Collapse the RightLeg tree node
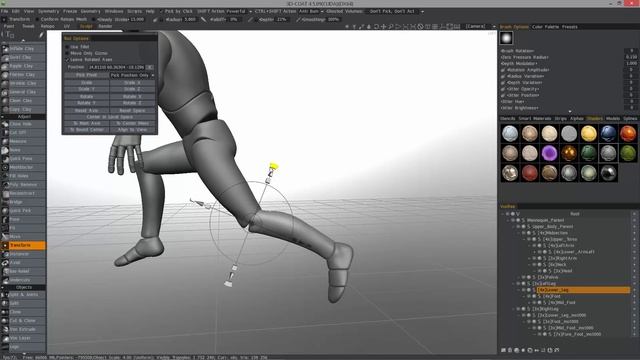The height and width of the screenshot is (360, 640). (513, 309)
